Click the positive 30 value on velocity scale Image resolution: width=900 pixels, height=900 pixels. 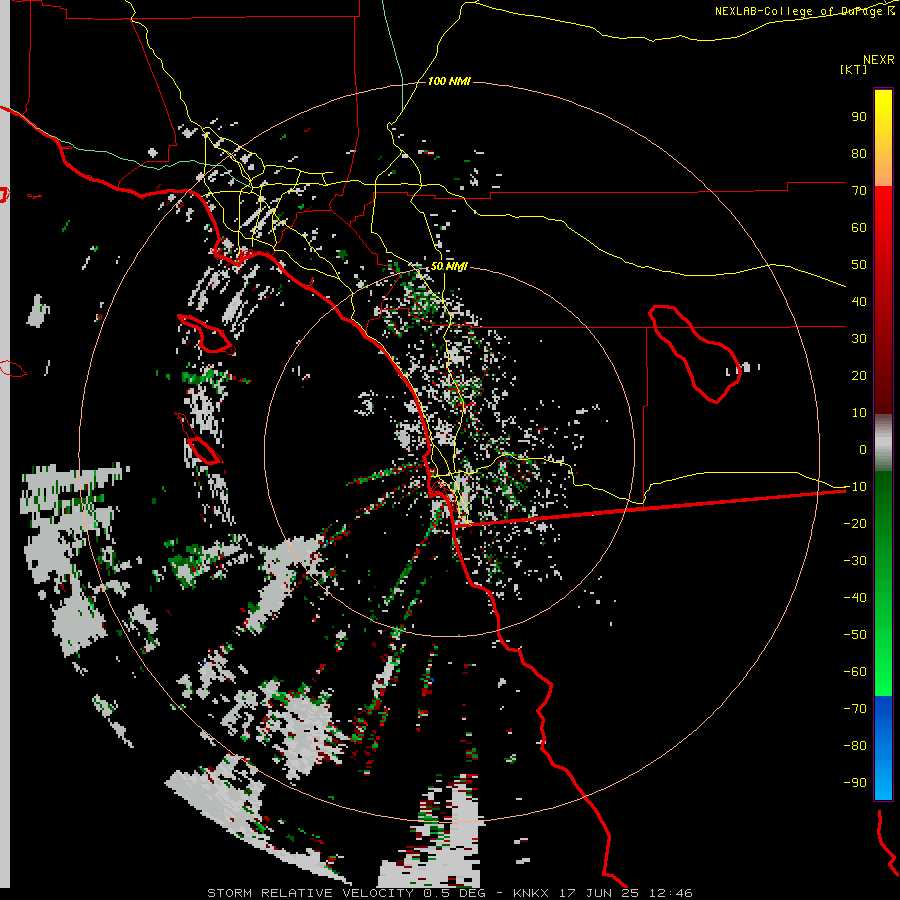point(859,339)
